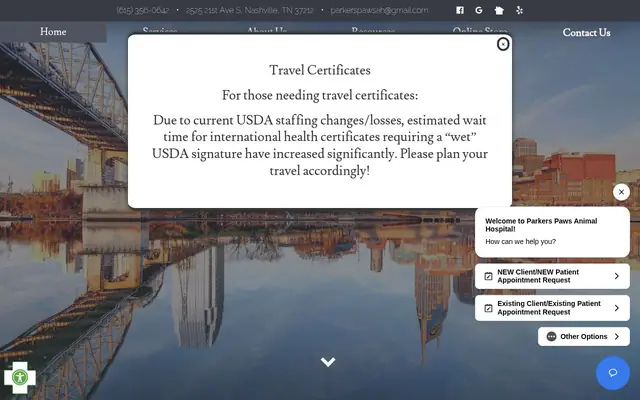Go to the Home menu item
Viewport: 640px width, 400px height.
click(x=53, y=32)
